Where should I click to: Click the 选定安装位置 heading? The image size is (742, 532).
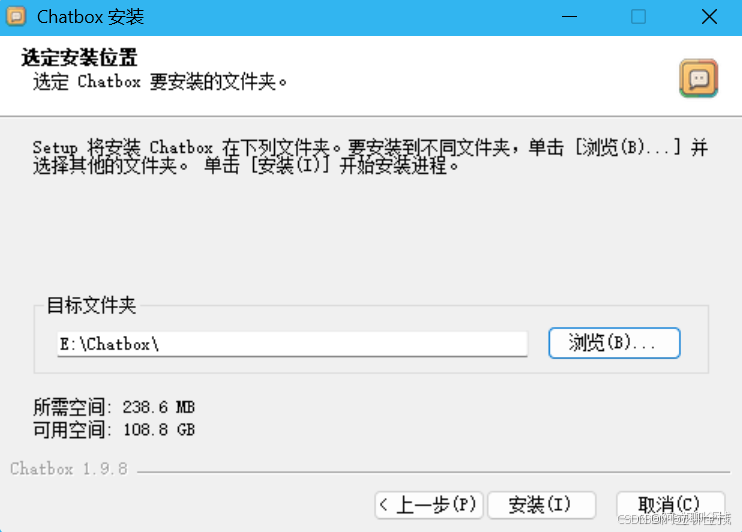click(79, 58)
